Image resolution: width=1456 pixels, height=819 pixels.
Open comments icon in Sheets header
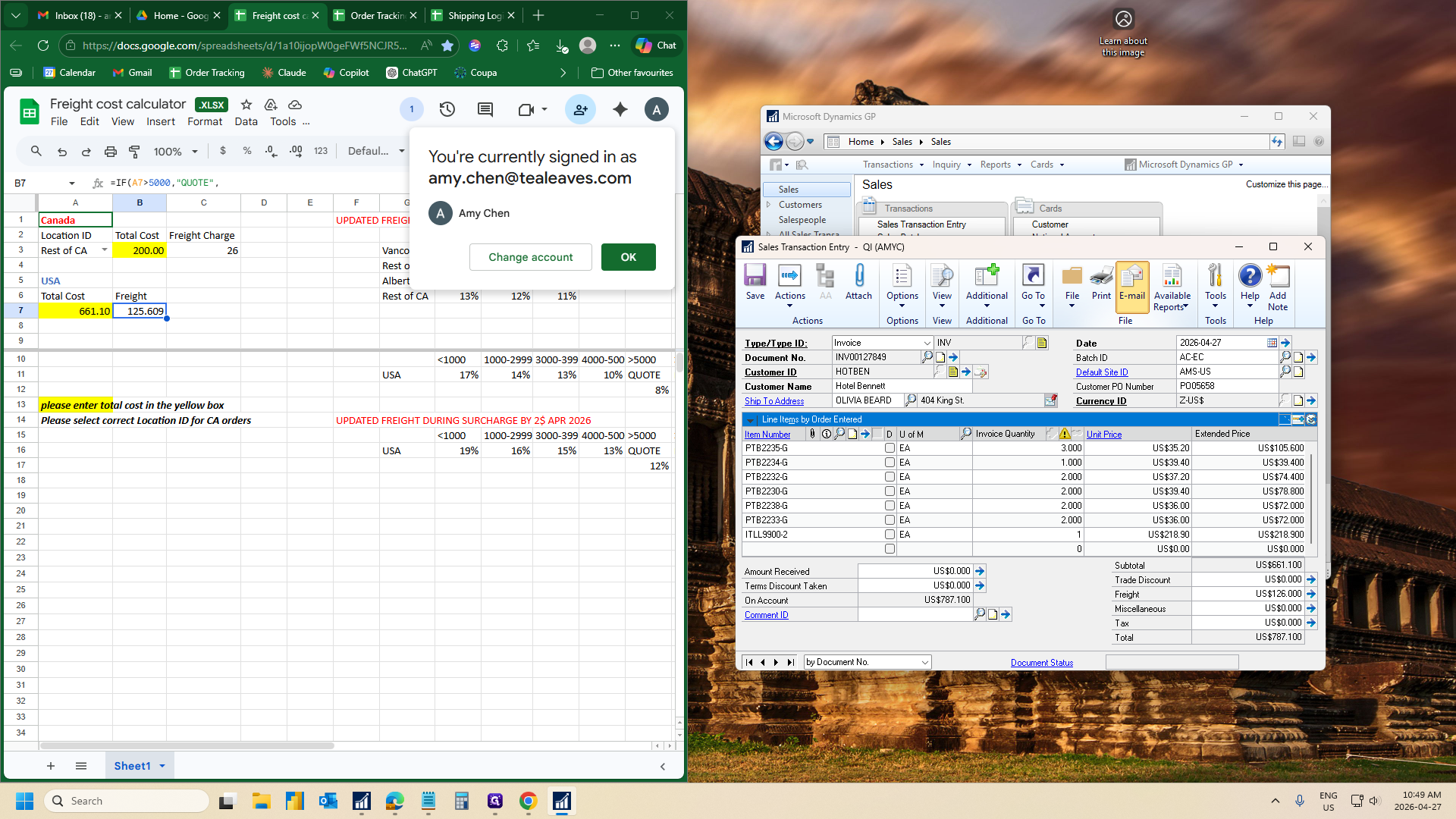coord(485,110)
